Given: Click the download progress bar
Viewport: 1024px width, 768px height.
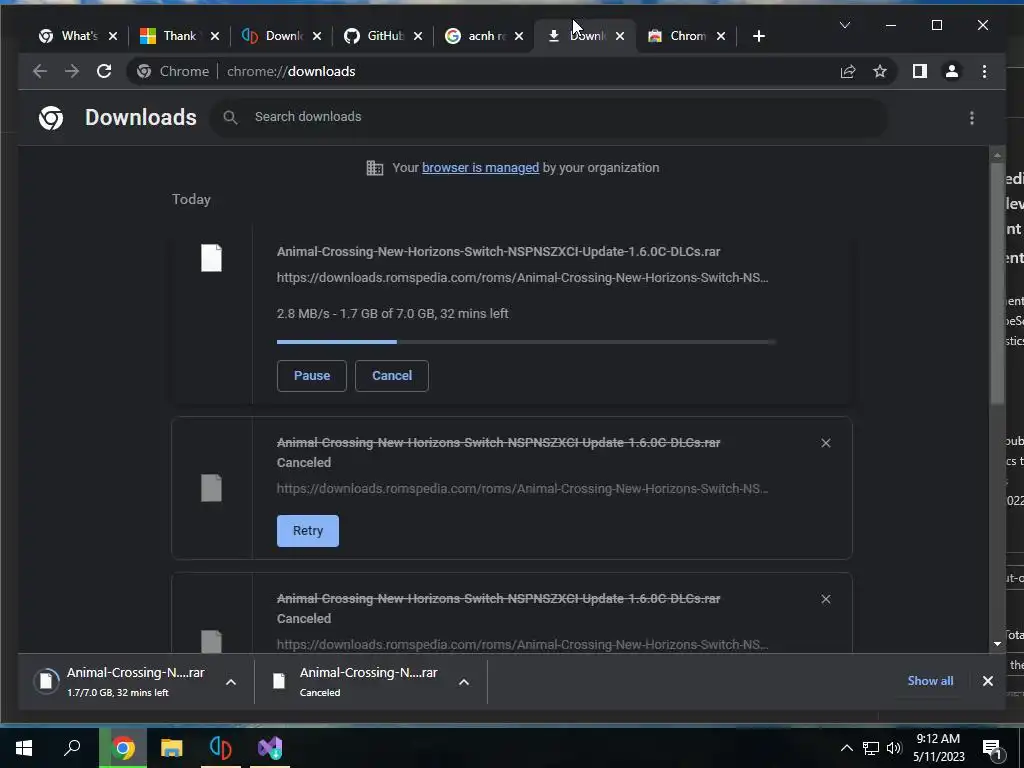Looking at the screenshot, I should (526, 342).
